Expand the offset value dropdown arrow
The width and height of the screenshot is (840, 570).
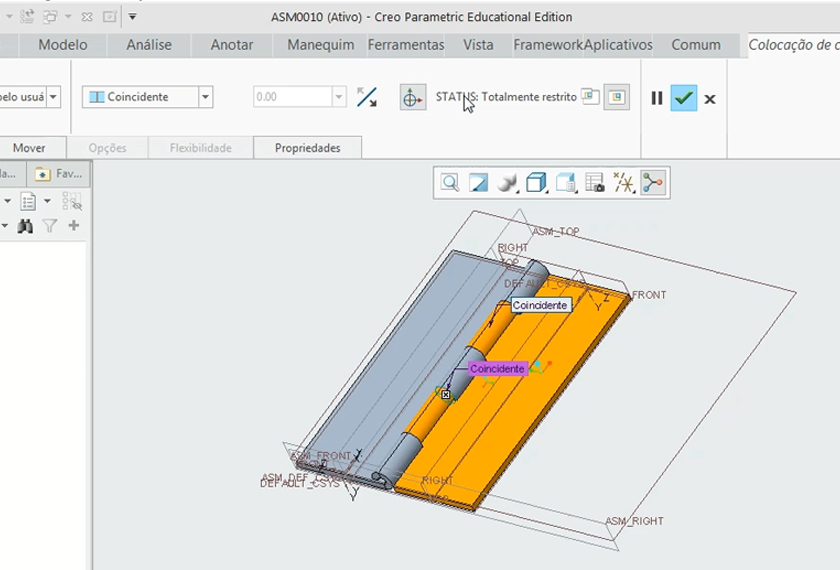[x=339, y=97]
